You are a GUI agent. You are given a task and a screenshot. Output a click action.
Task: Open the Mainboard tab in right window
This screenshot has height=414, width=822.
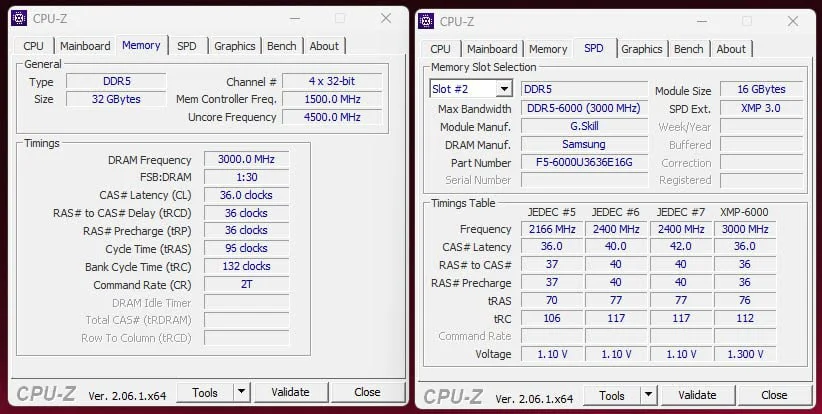[x=492, y=49]
